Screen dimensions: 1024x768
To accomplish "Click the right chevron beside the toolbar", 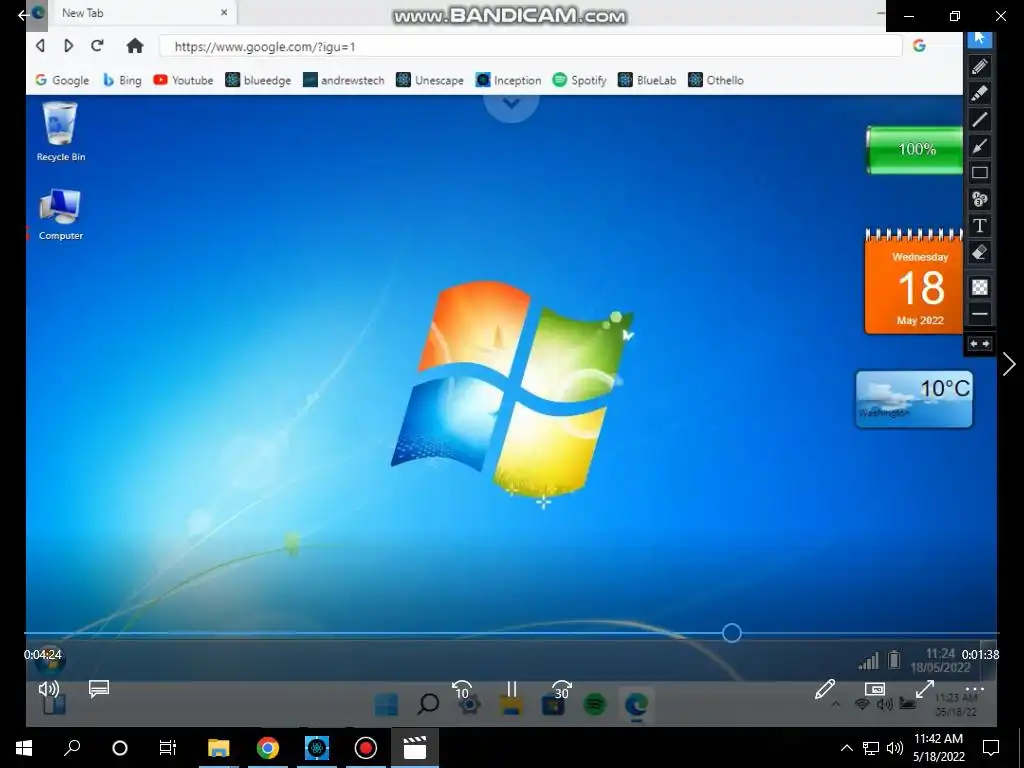I will point(1009,364).
